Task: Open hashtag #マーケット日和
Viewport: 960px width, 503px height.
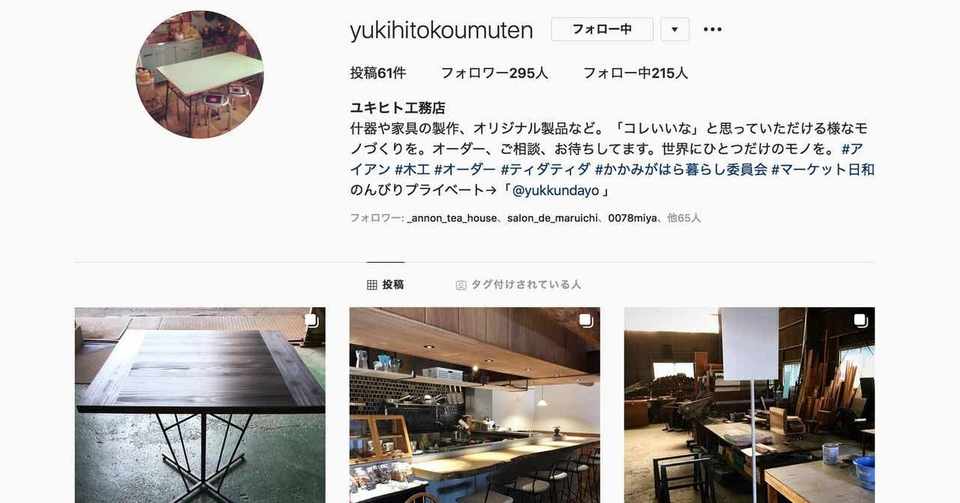Action: tap(823, 170)
